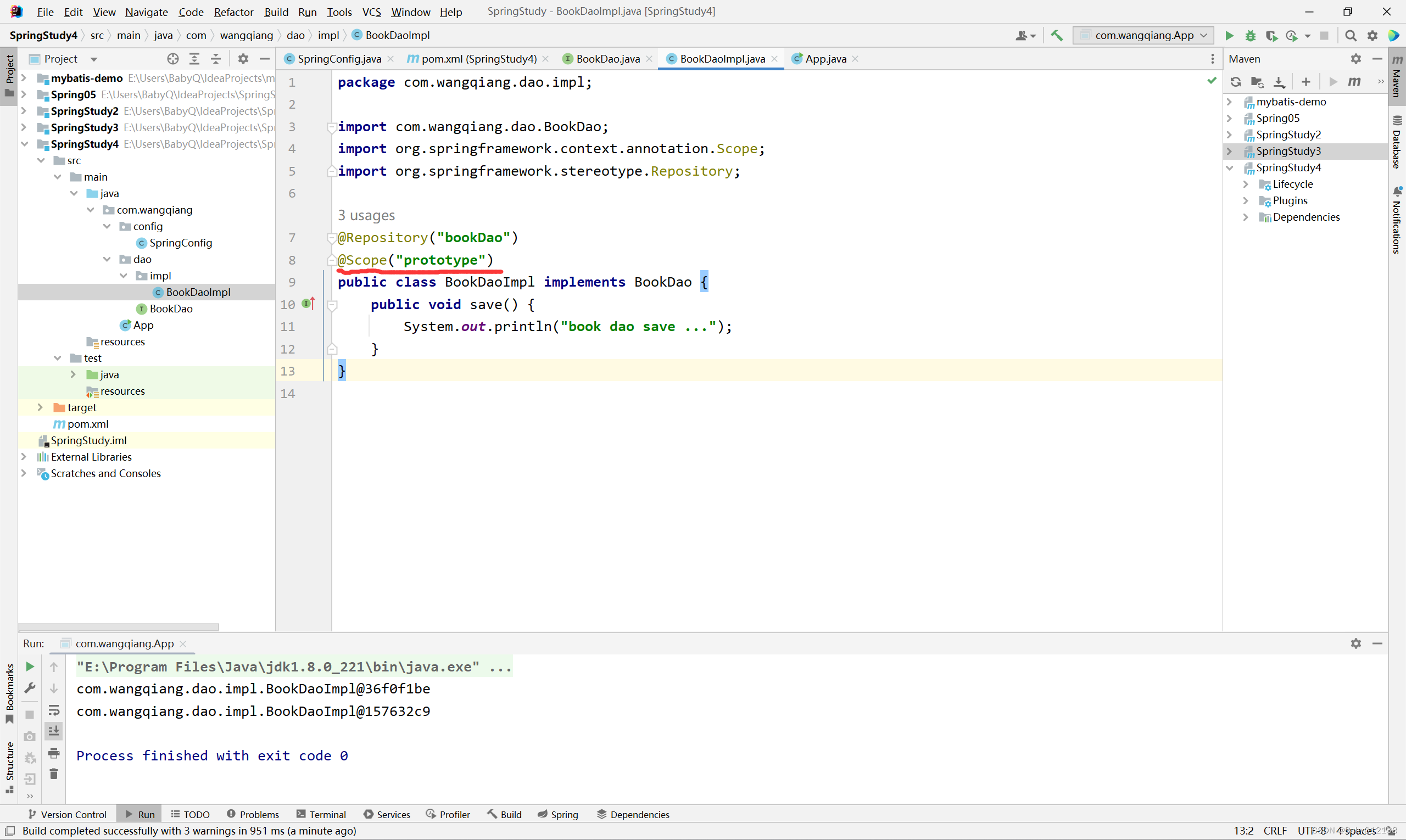1406x840 pixels.
Task: Toggle the Notifications side panel
Action: [1397, 220]
